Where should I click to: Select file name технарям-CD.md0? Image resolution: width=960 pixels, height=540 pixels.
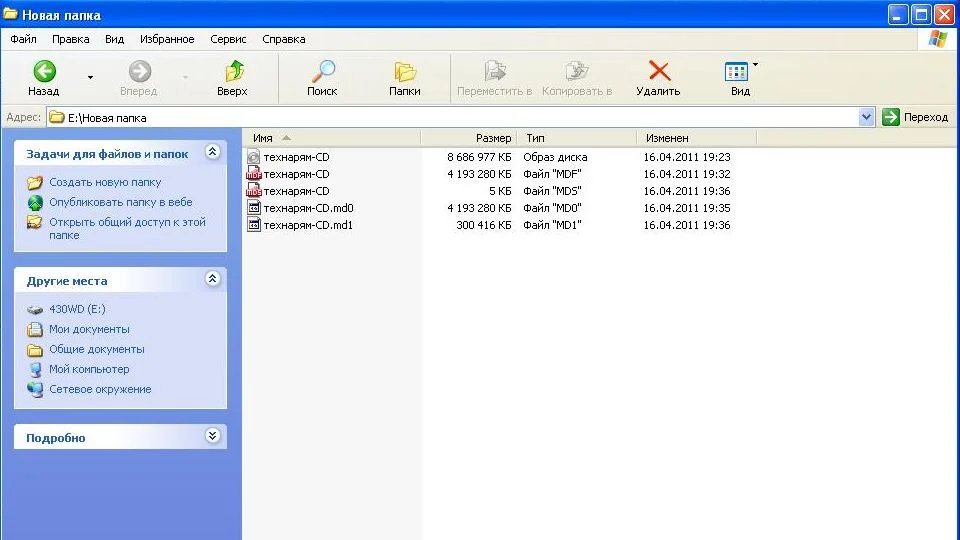pyautogui.click(x=309, y=208)
